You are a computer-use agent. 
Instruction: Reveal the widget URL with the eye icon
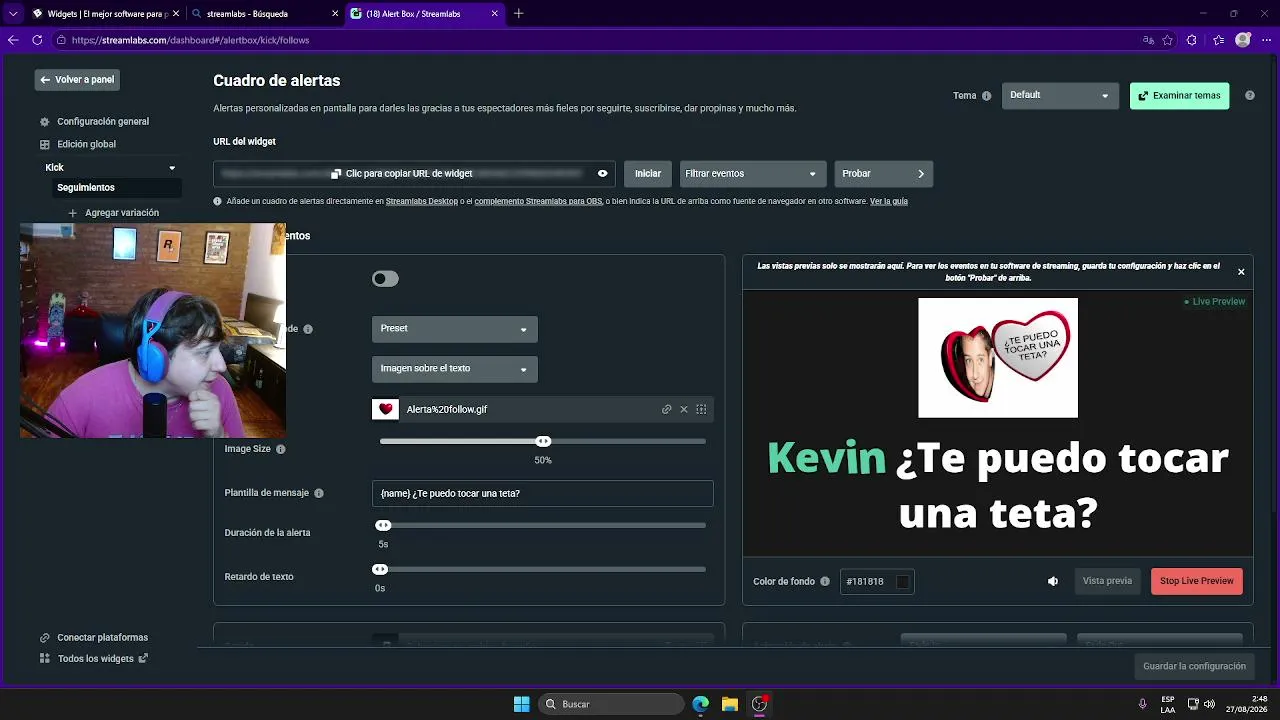point(602,174)
